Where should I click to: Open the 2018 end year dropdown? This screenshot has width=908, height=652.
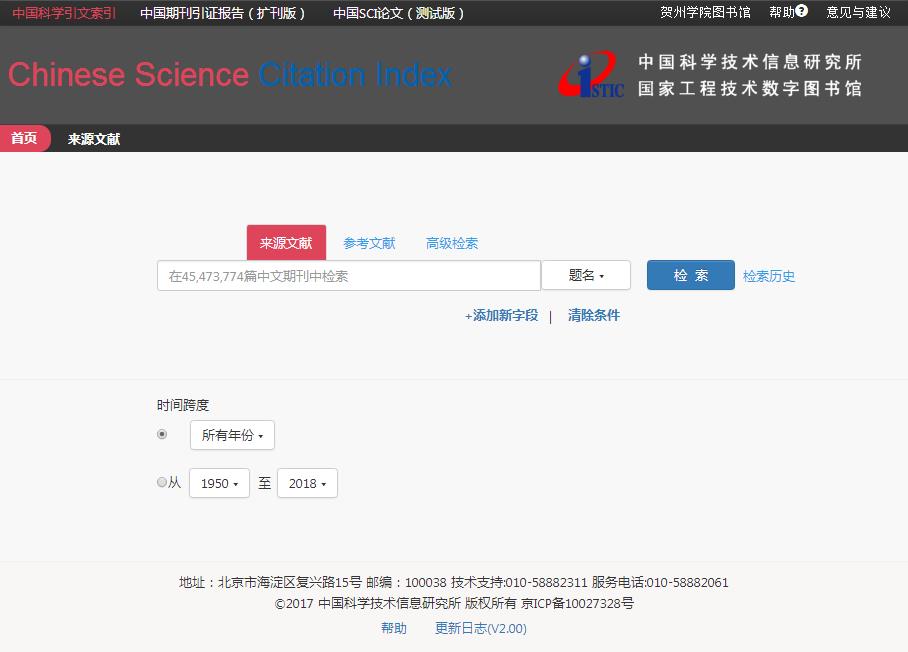point(307,483)
